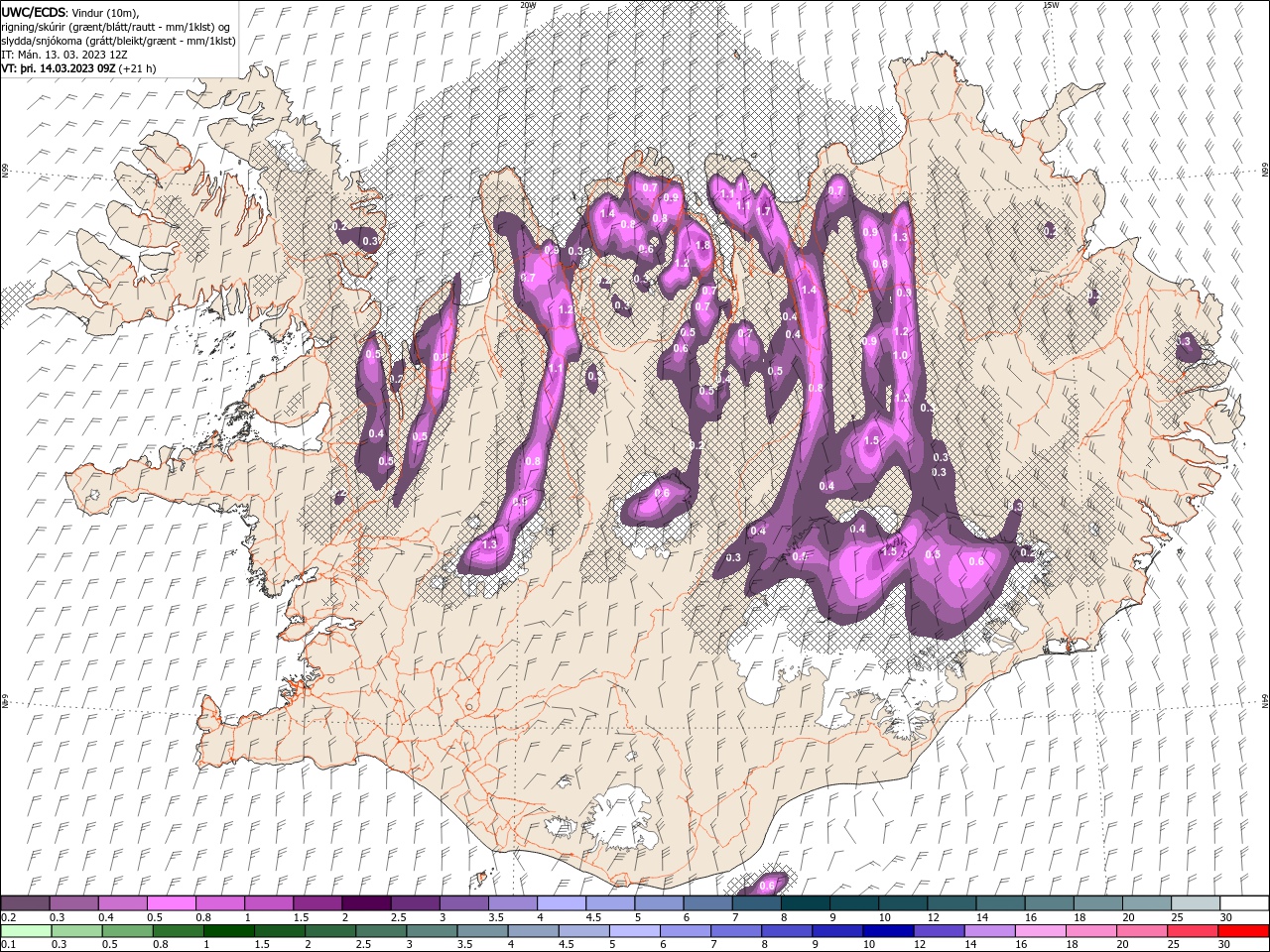
Task: Click the '(+21 h)' forecast offset text
Action: click(x=137, y=68)
